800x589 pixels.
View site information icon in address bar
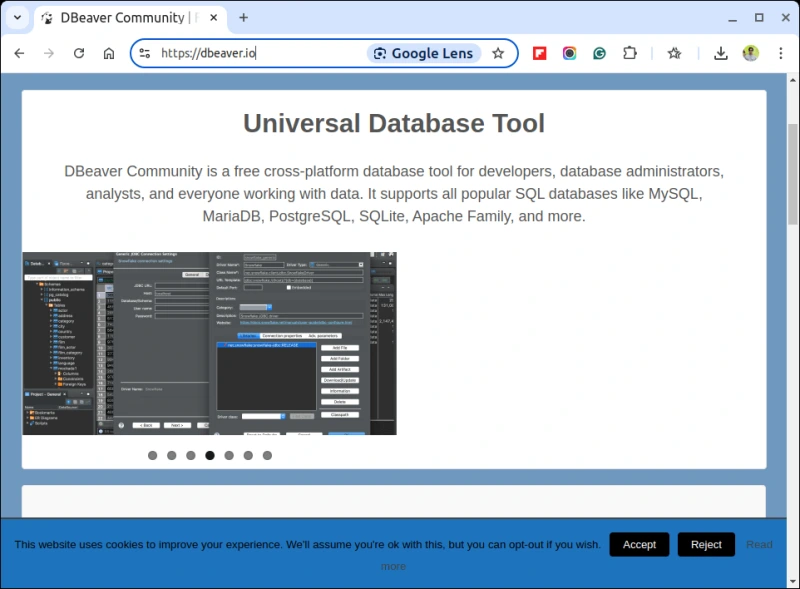point(145,53)
